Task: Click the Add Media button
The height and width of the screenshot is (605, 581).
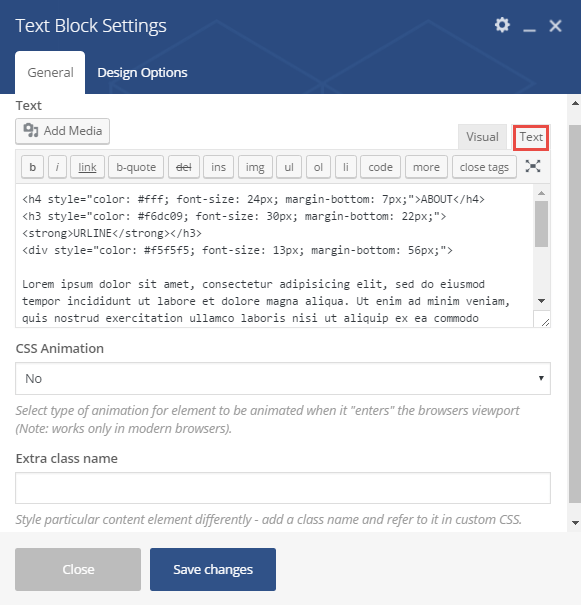Action: click(62, 131)
